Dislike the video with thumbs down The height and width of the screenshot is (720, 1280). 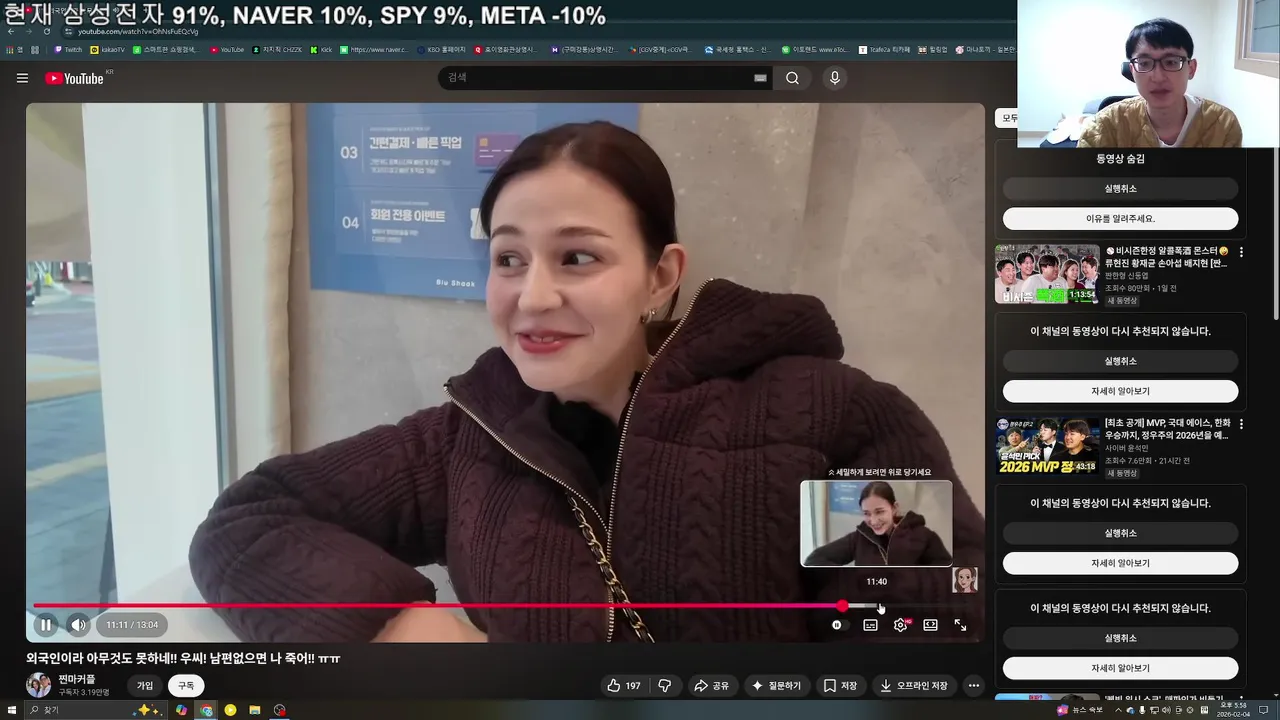click(x=664, y=686)
